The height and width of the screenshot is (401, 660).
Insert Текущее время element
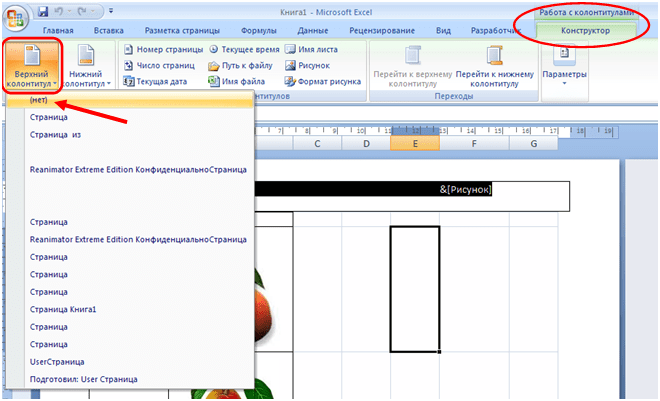point(245,49)
